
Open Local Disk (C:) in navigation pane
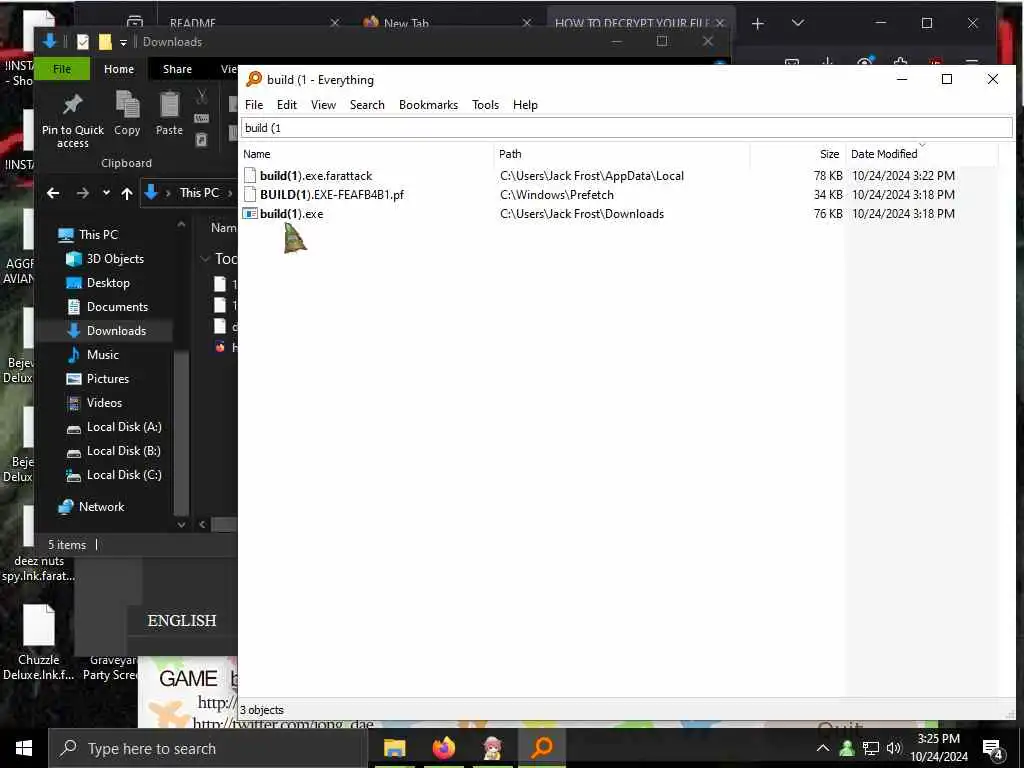(x=124, y=475)
